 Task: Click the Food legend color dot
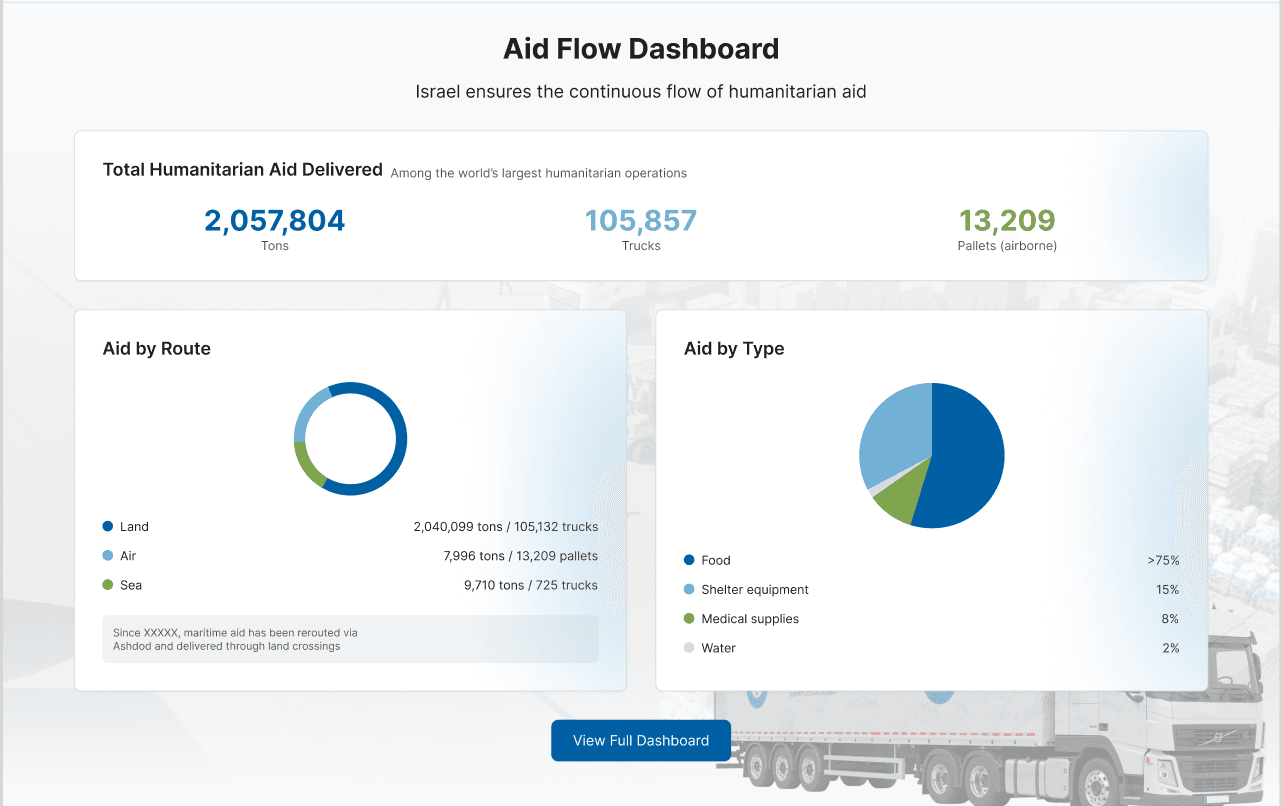[689, 560]
